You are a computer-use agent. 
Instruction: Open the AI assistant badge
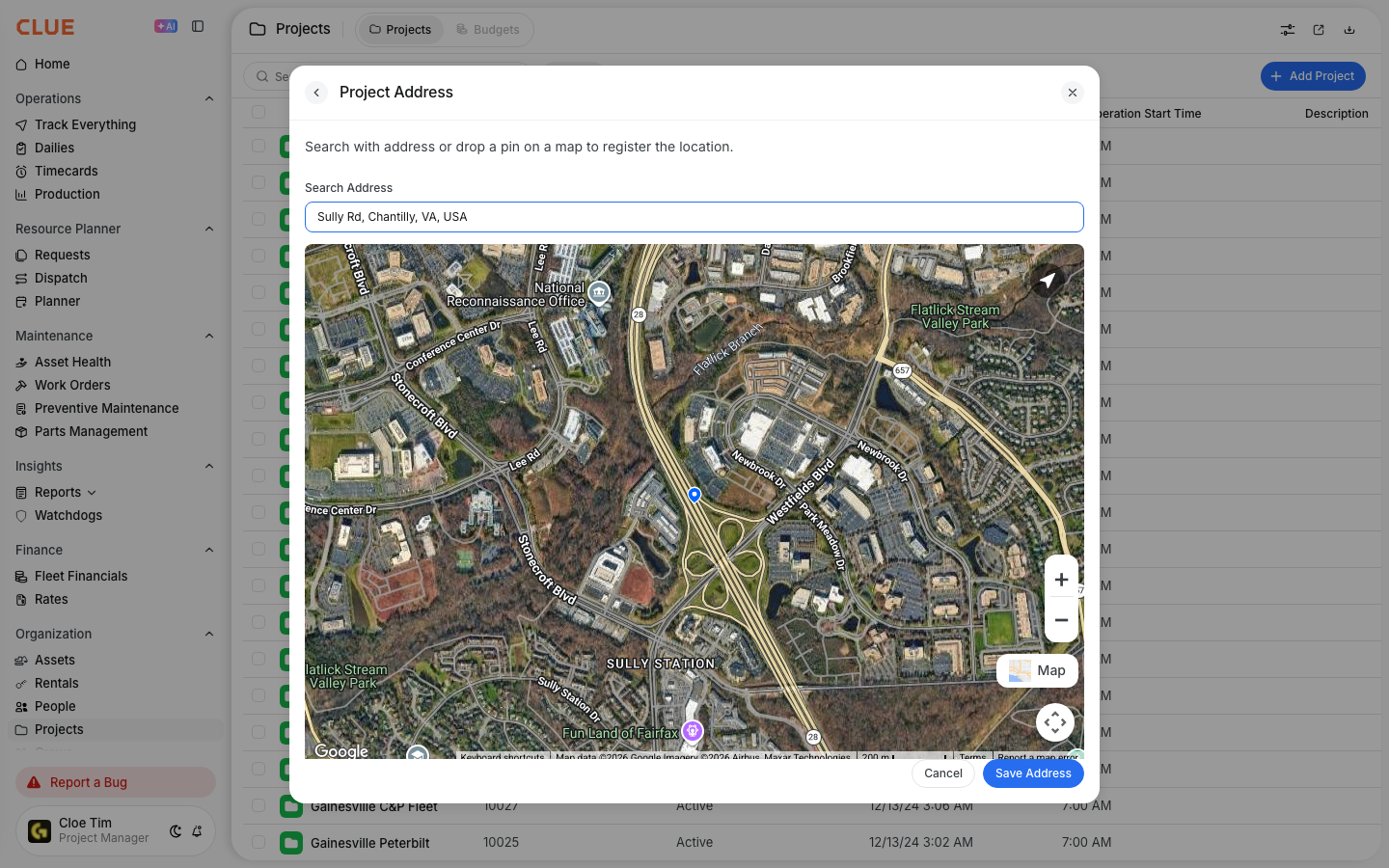(x=166, y=27)
